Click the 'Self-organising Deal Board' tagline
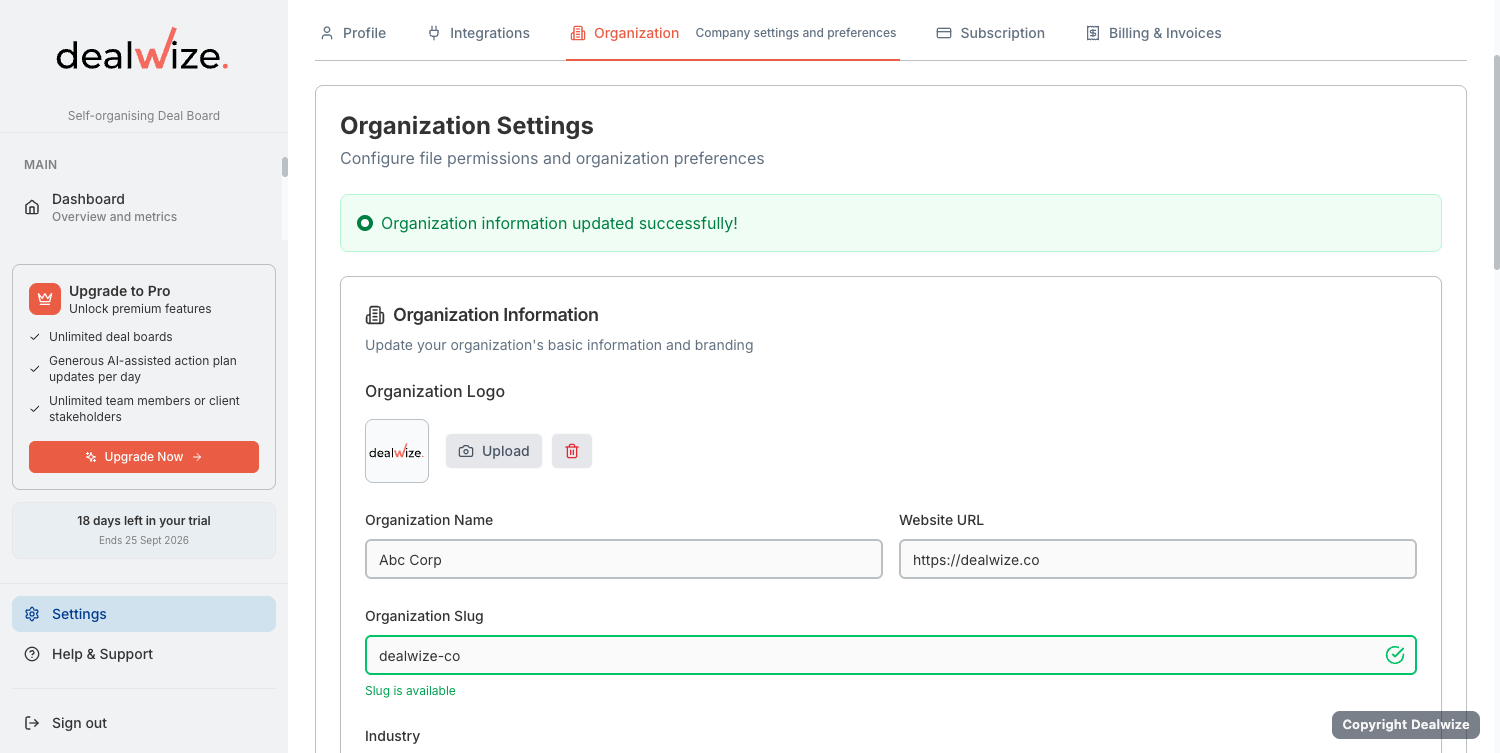Image resolution: width=1500 pixels, height=753 pixels. 144,116
